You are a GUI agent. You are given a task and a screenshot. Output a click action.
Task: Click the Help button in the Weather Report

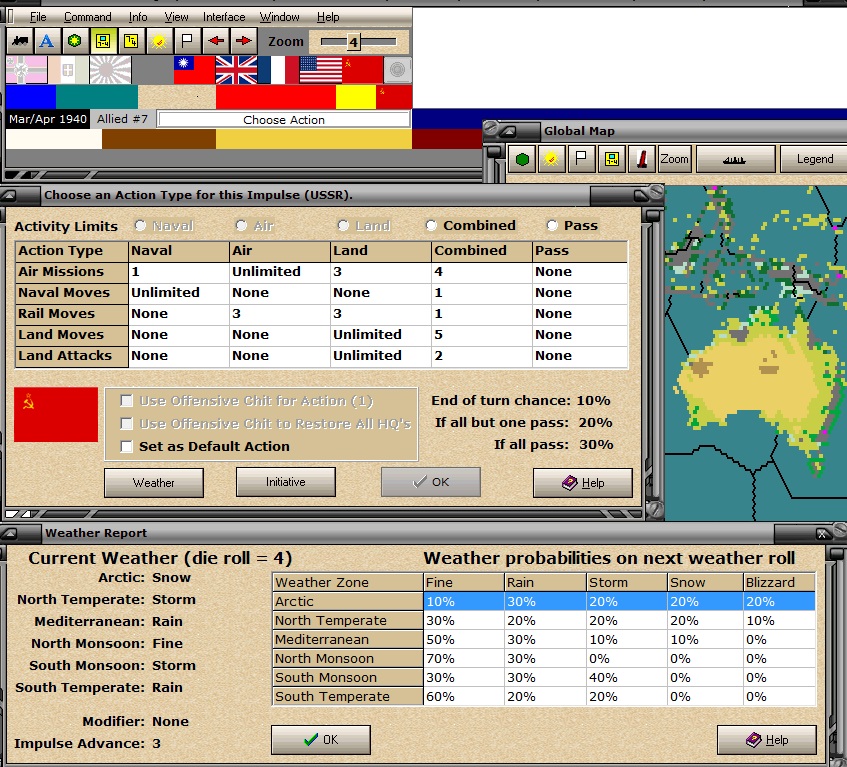(x=767, y=739)
